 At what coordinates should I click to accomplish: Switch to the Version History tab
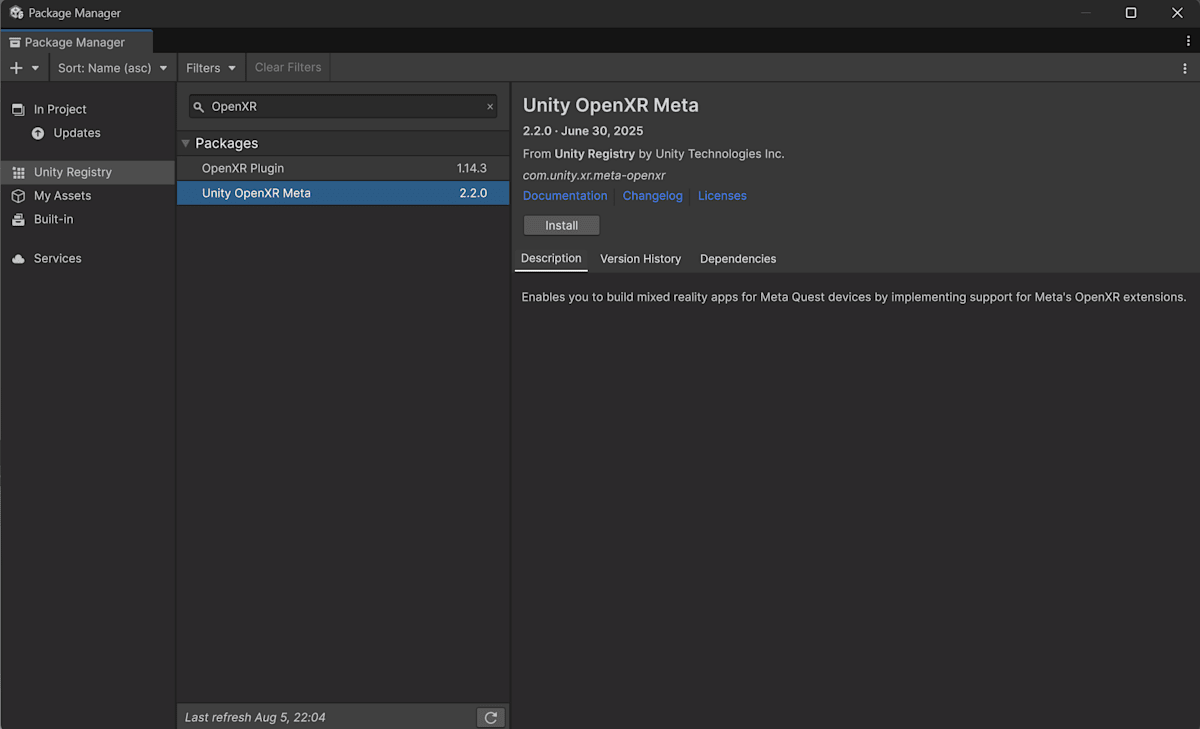[640, 258]
